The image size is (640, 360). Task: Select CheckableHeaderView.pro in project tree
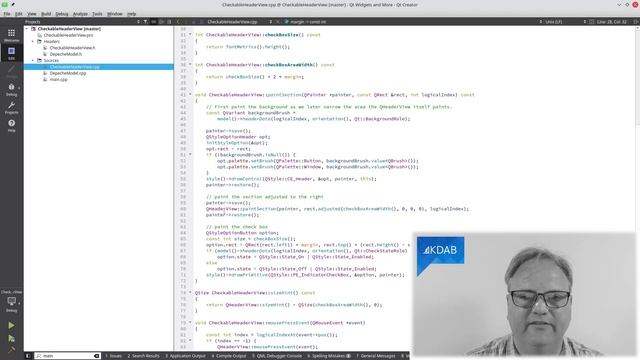68,35
